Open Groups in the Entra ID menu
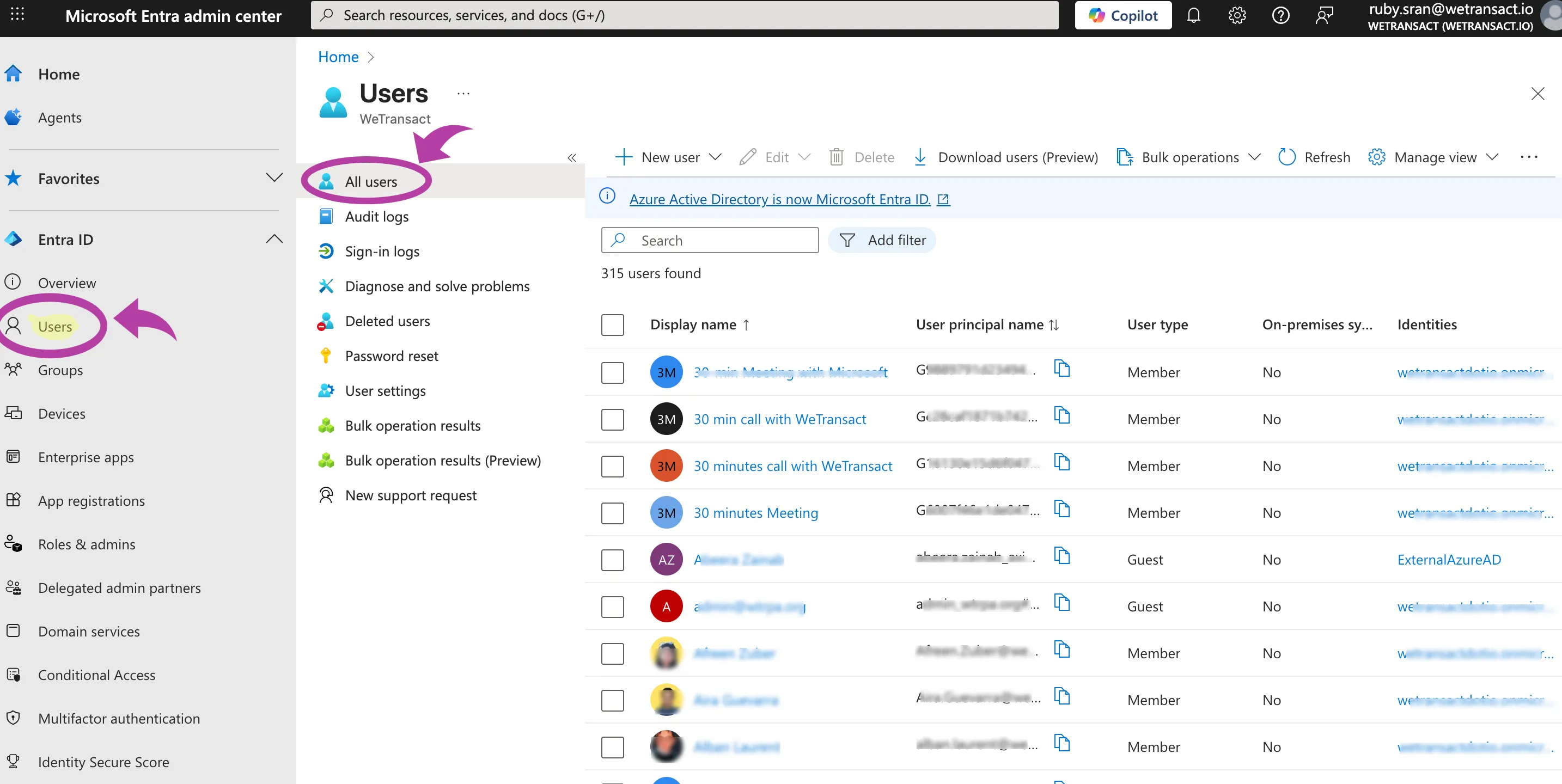The height and width of the screenshot is (784, 1562). click(x=60, y=370)
